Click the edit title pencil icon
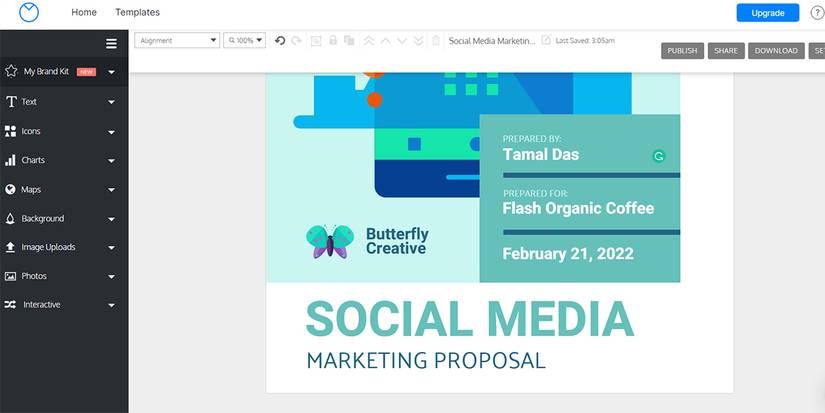This screenshot has height=413, width=825. pyautogui.click(x=546, y=40)
